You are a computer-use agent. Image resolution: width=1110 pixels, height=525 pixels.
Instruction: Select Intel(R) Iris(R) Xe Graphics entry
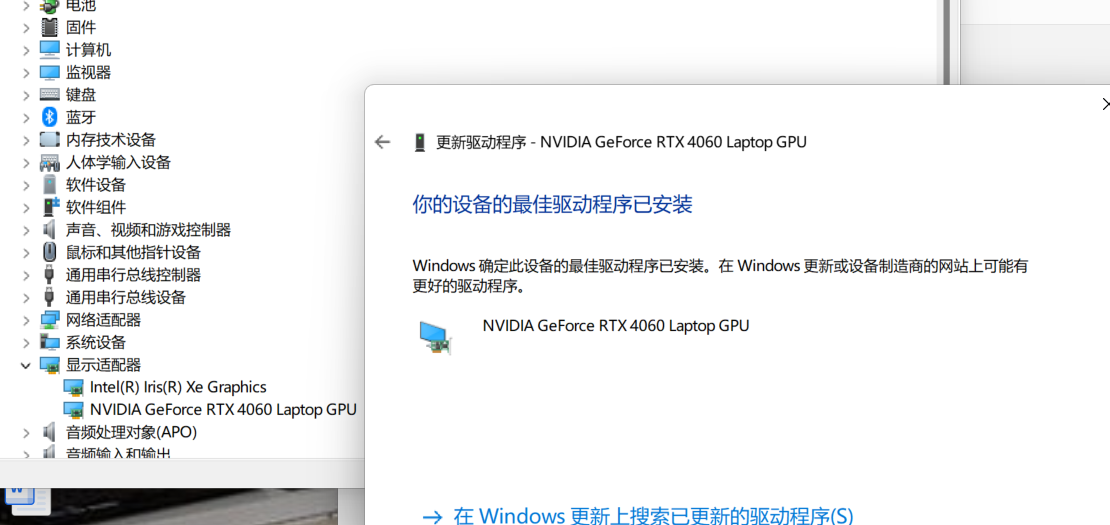pyautogui.click(x=178, y=387)
